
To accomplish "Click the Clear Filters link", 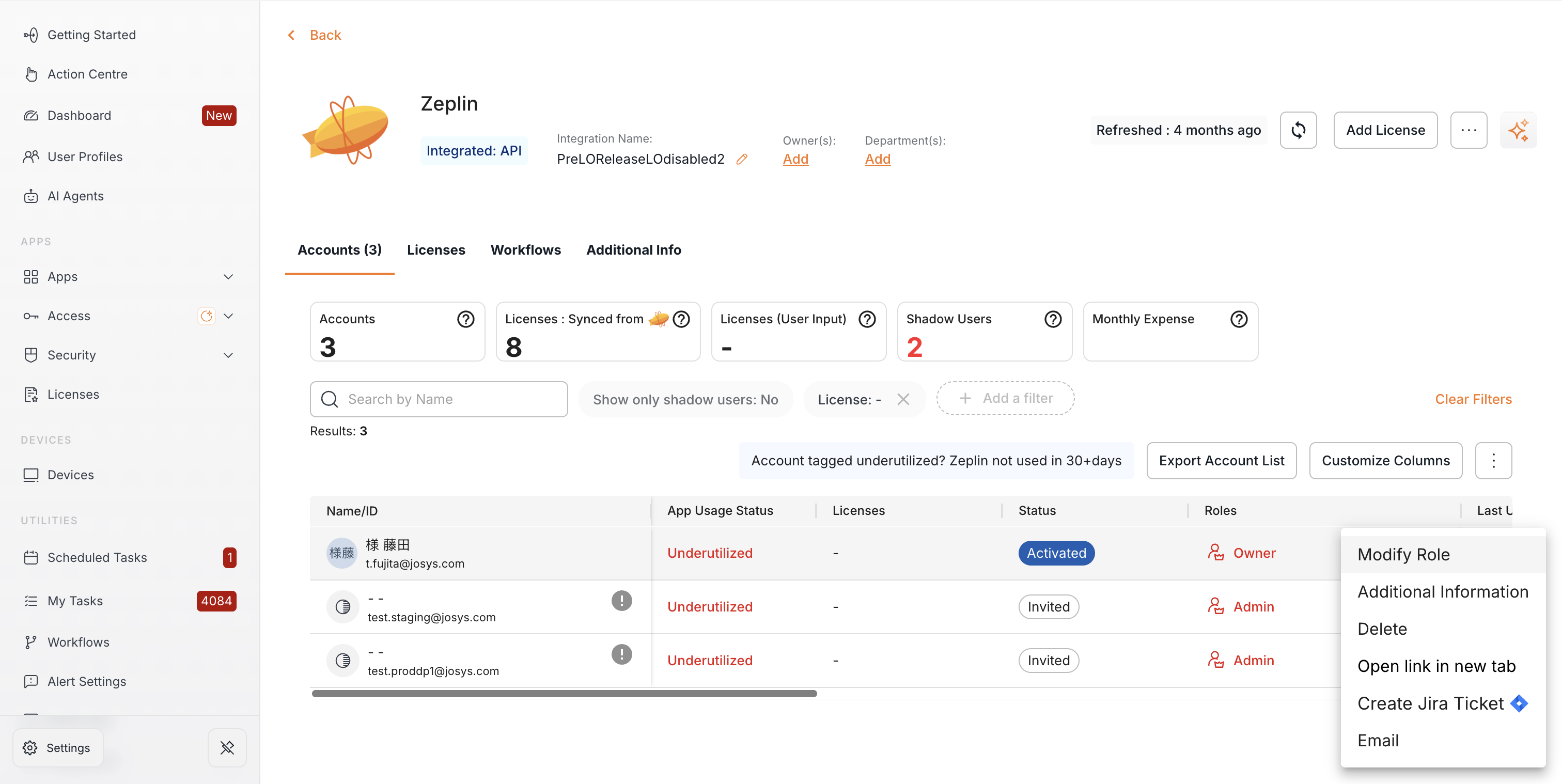I will click(x=1474, y=399).
